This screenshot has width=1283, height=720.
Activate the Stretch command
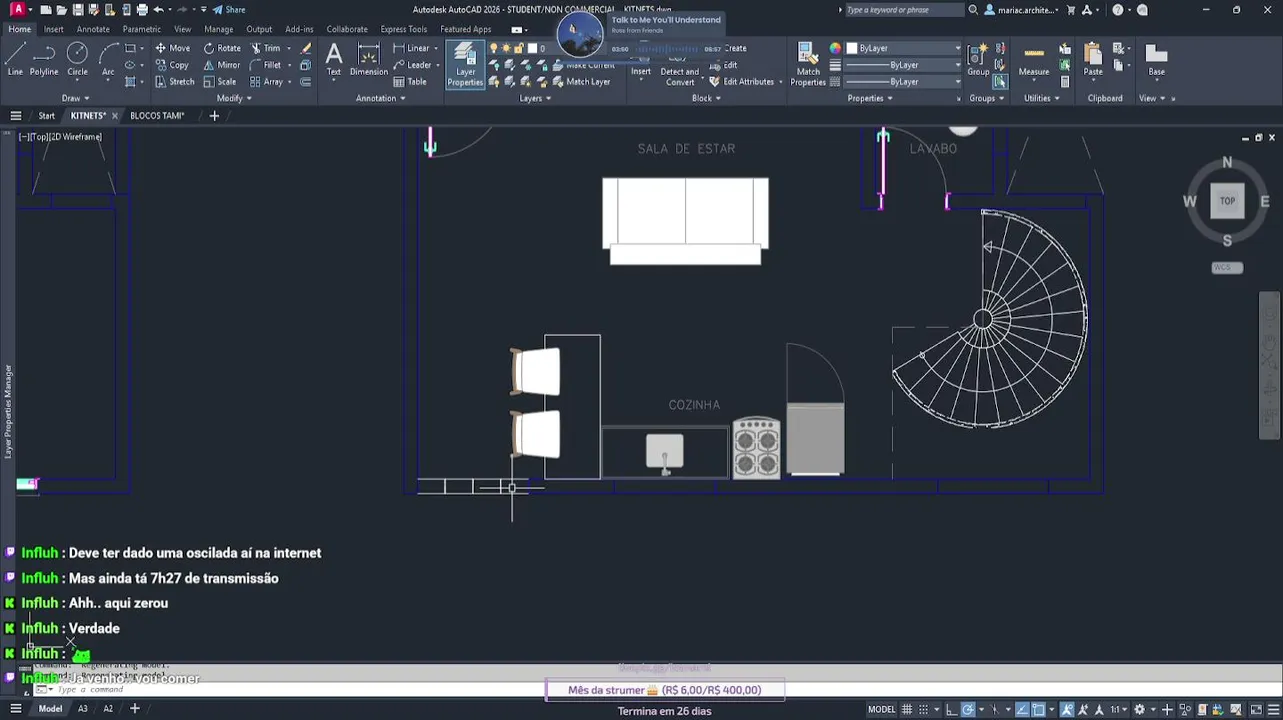point(174,82)
